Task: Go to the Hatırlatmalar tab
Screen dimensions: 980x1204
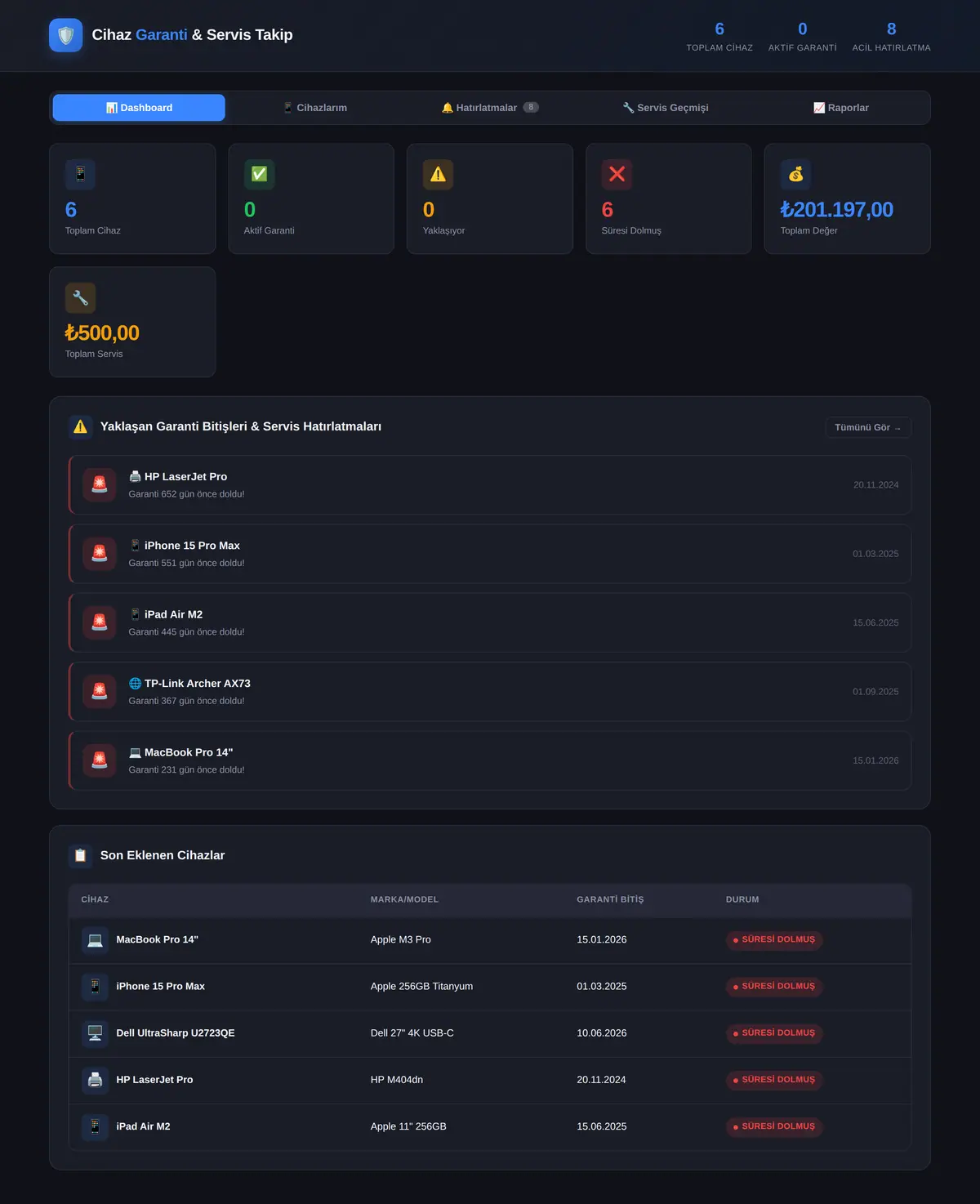Action: click(490, 108)
